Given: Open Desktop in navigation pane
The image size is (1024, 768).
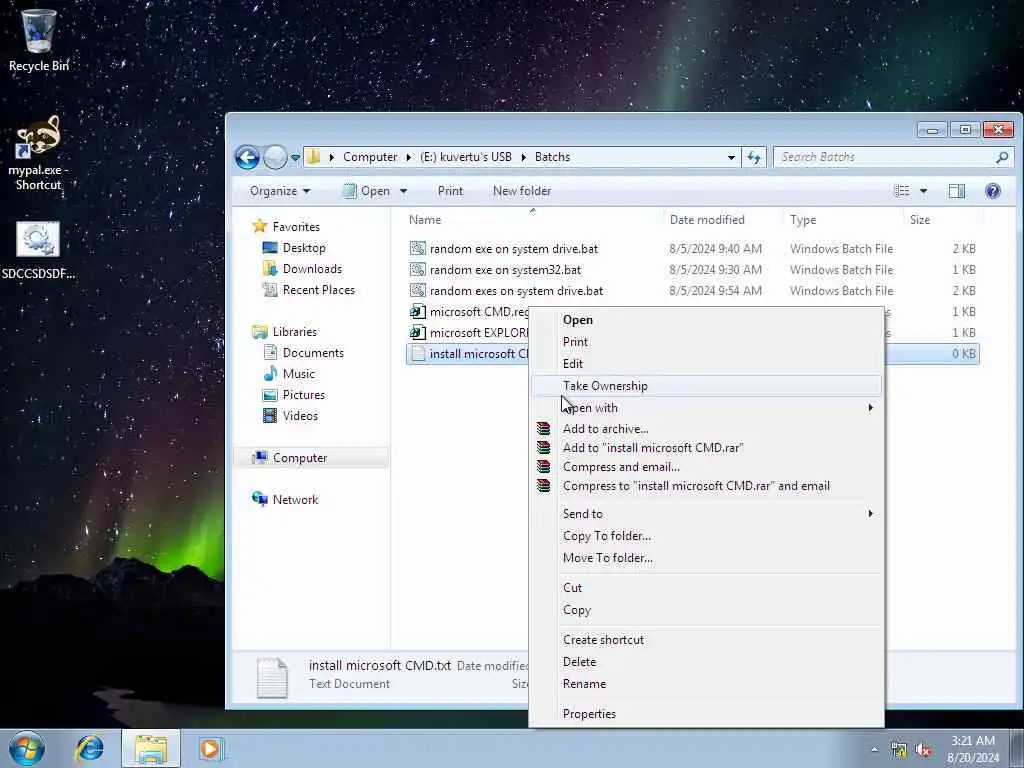Looking at the screenshot, I should pos(293,248).
